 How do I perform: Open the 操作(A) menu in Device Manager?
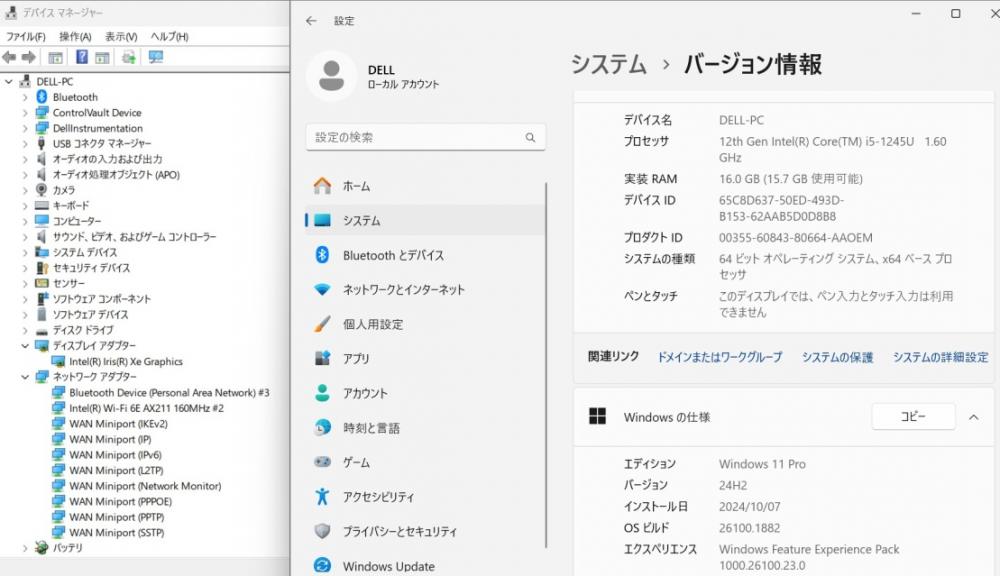[75, 36]
